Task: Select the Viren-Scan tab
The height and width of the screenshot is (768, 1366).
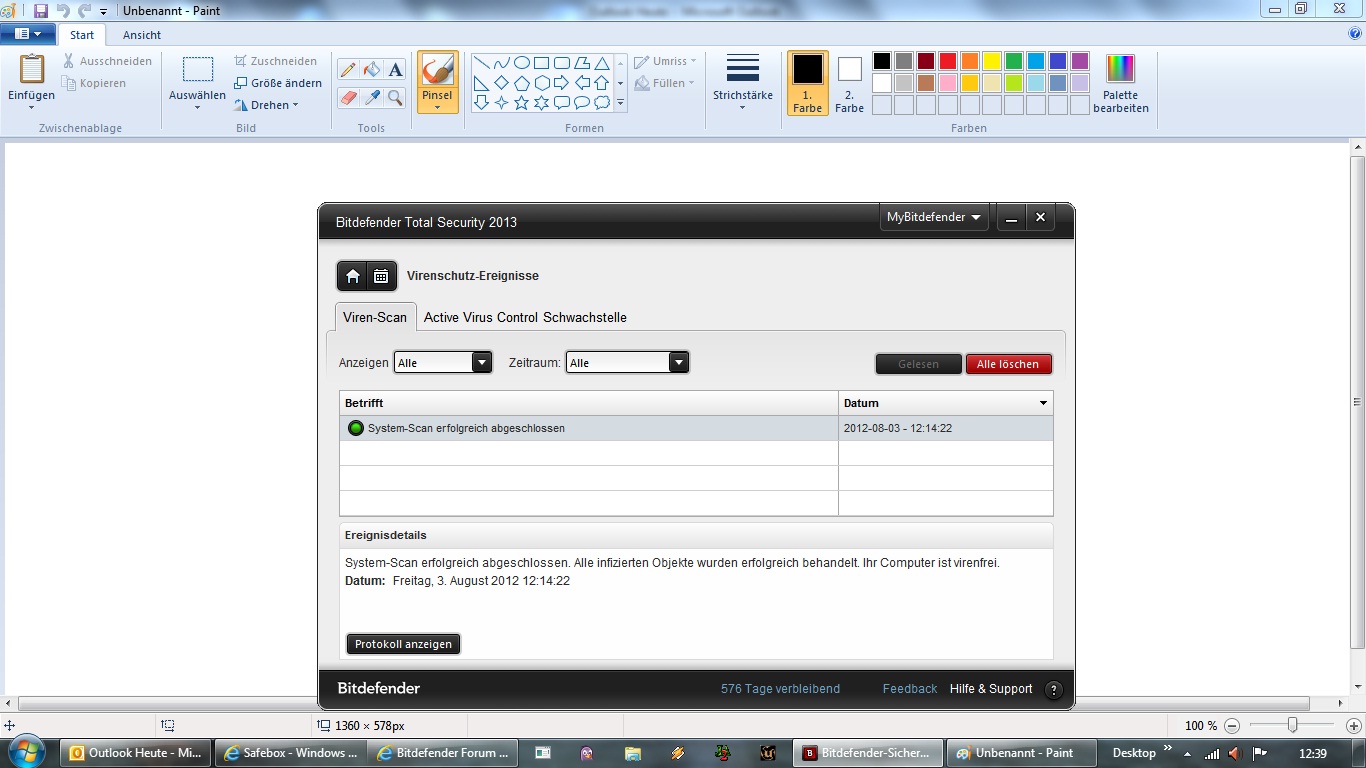Action: [375, 317]
